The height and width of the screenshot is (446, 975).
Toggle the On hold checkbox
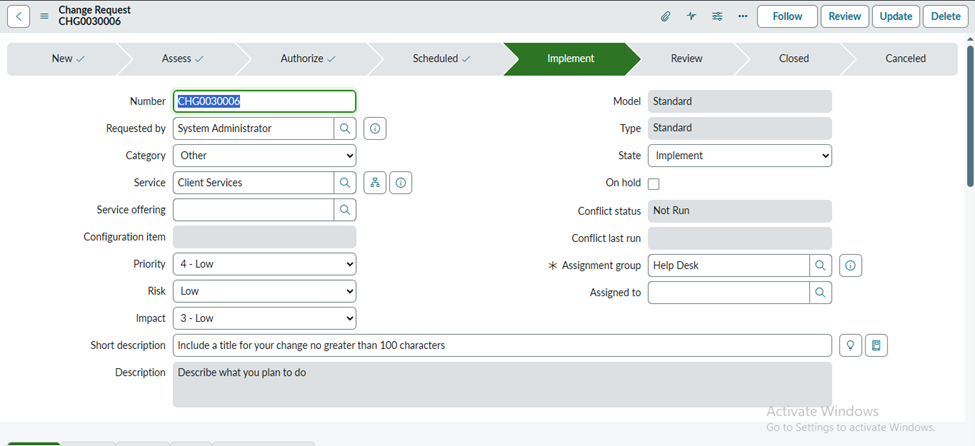point(654,184)
